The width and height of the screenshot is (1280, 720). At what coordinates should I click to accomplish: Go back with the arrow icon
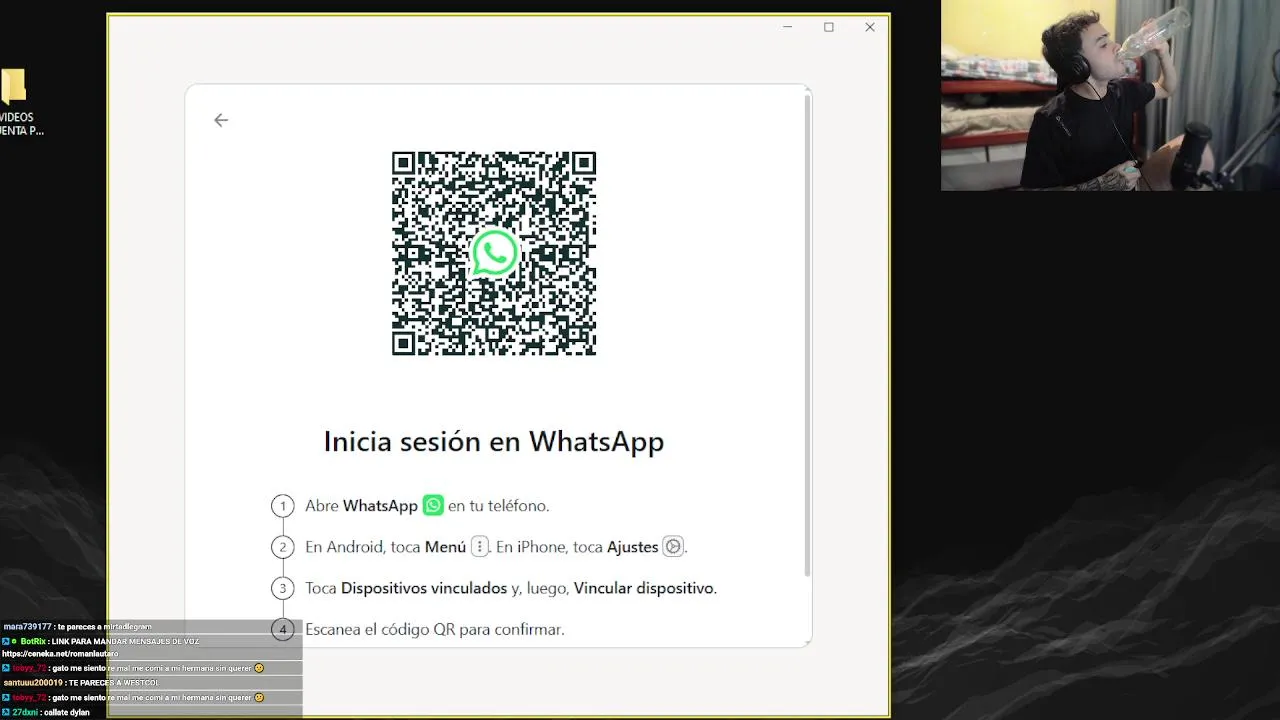[x=221, y=120]
